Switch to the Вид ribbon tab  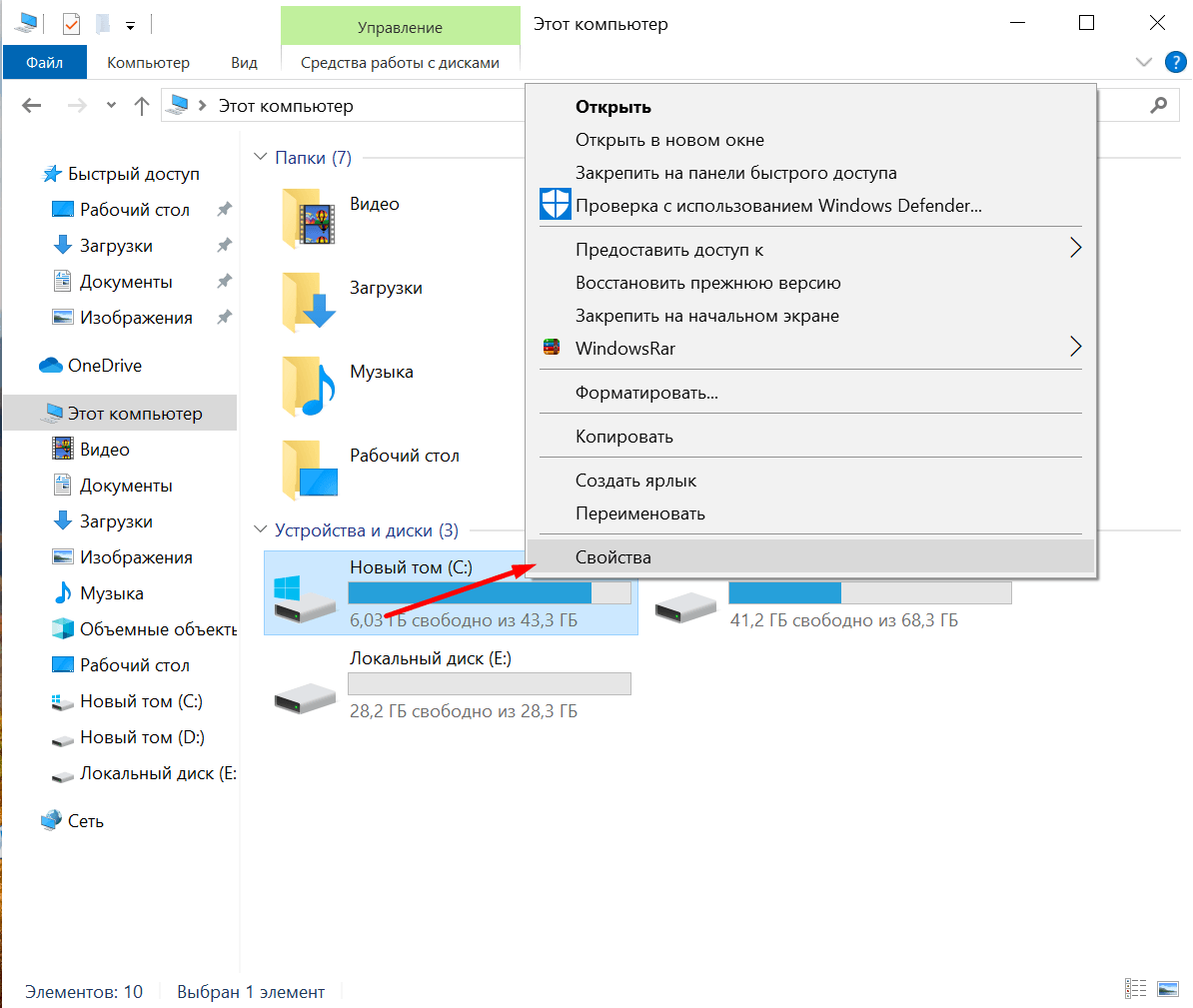[244, 62]
